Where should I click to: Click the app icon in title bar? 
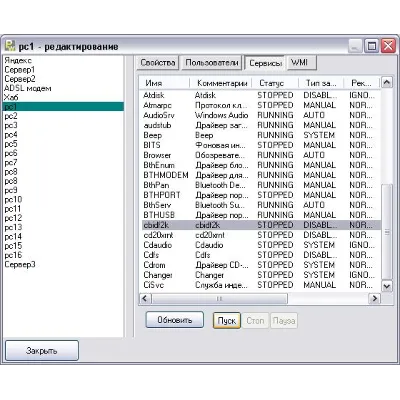[x=10, y=46]
